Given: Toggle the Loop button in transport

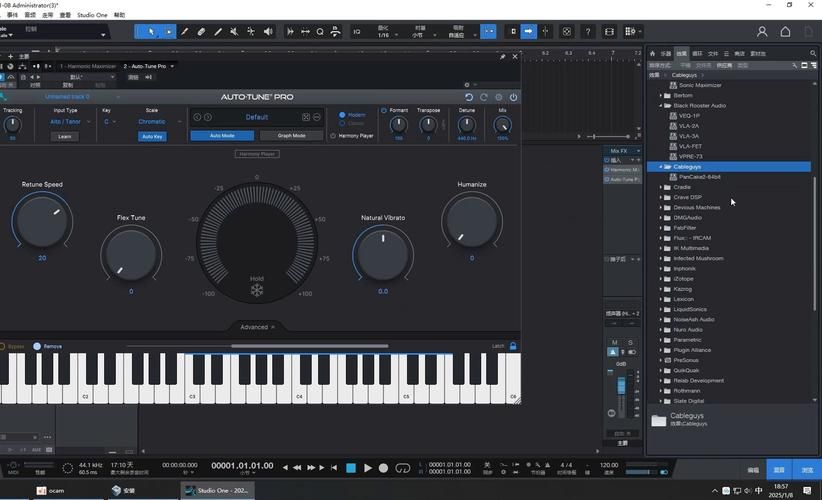Looking at the screenshot, I should tap(403, 468).
